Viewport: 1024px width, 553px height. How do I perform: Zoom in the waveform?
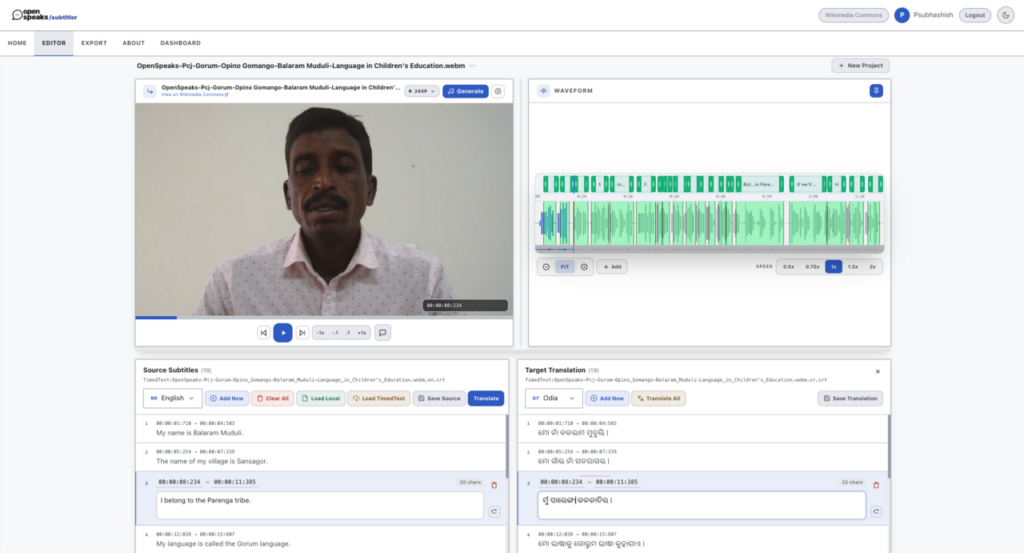pyautogui.click(x=584, y=266)
